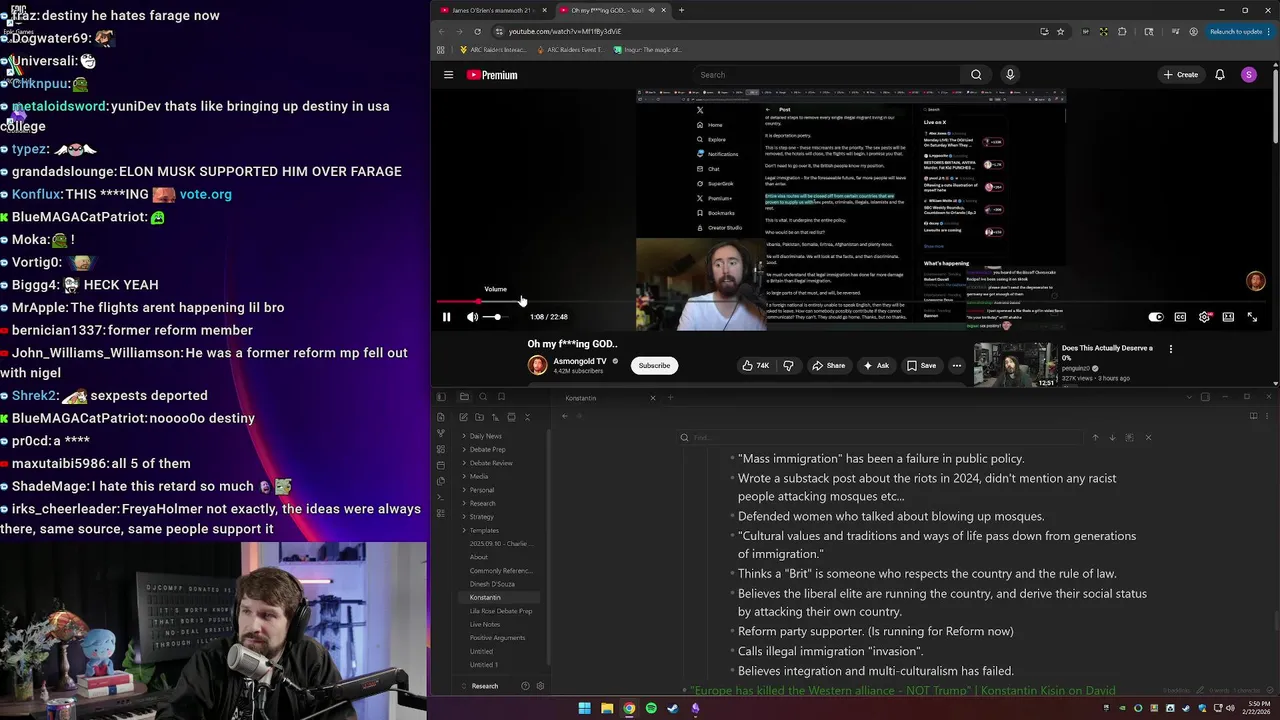Open more actions ellipsis under video
The height and width of the screenshot is (720, 1280).
957,366
